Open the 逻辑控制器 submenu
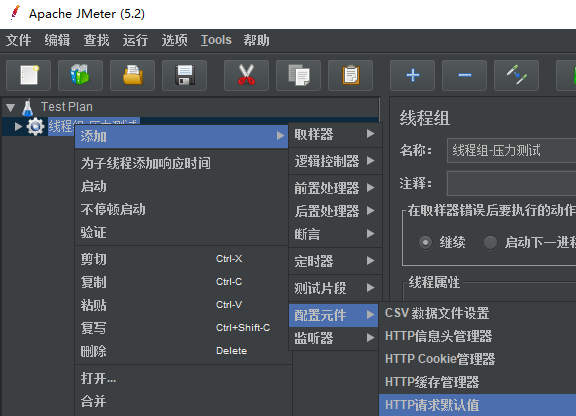Image resolution: width=576 pixels, height=416 pixels. coord(335,161)
